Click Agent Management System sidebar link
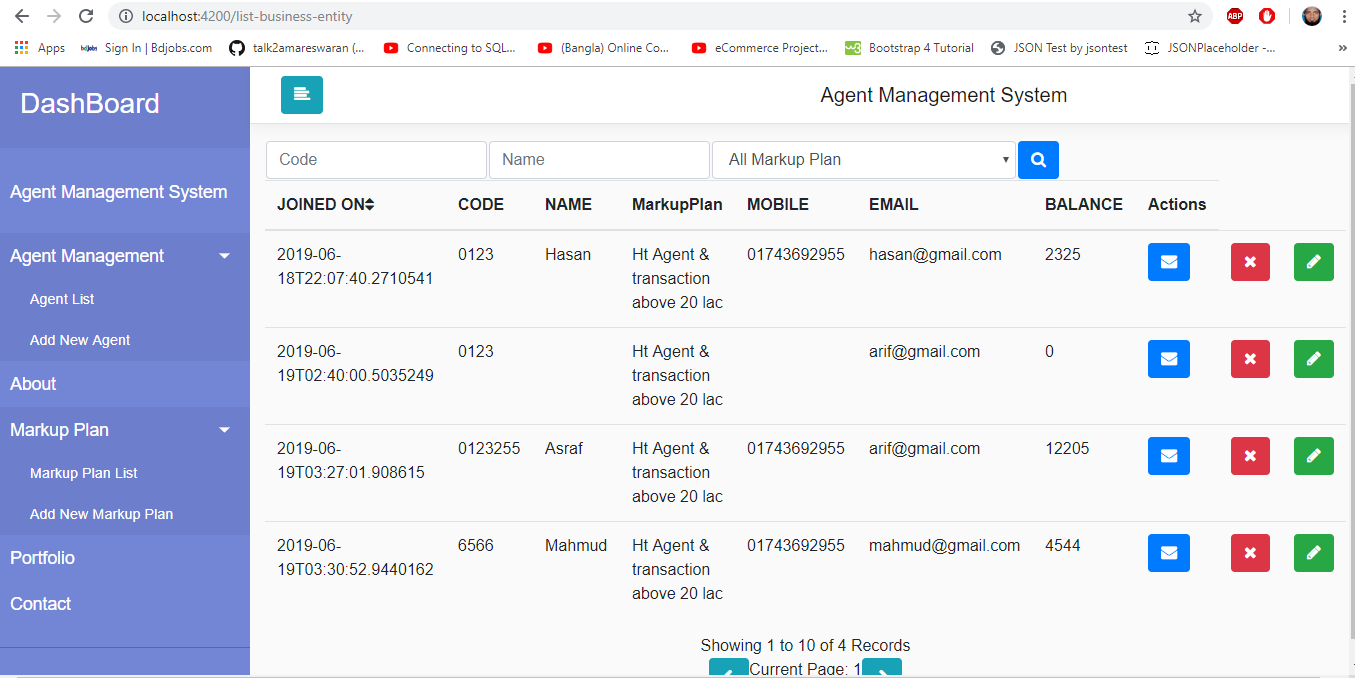The width and height of the screenshot is (1355, 678). 119,192
